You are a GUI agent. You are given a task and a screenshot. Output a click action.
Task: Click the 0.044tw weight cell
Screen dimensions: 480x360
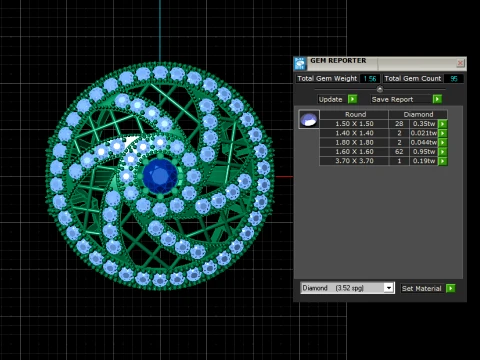[x=424, y=142]
